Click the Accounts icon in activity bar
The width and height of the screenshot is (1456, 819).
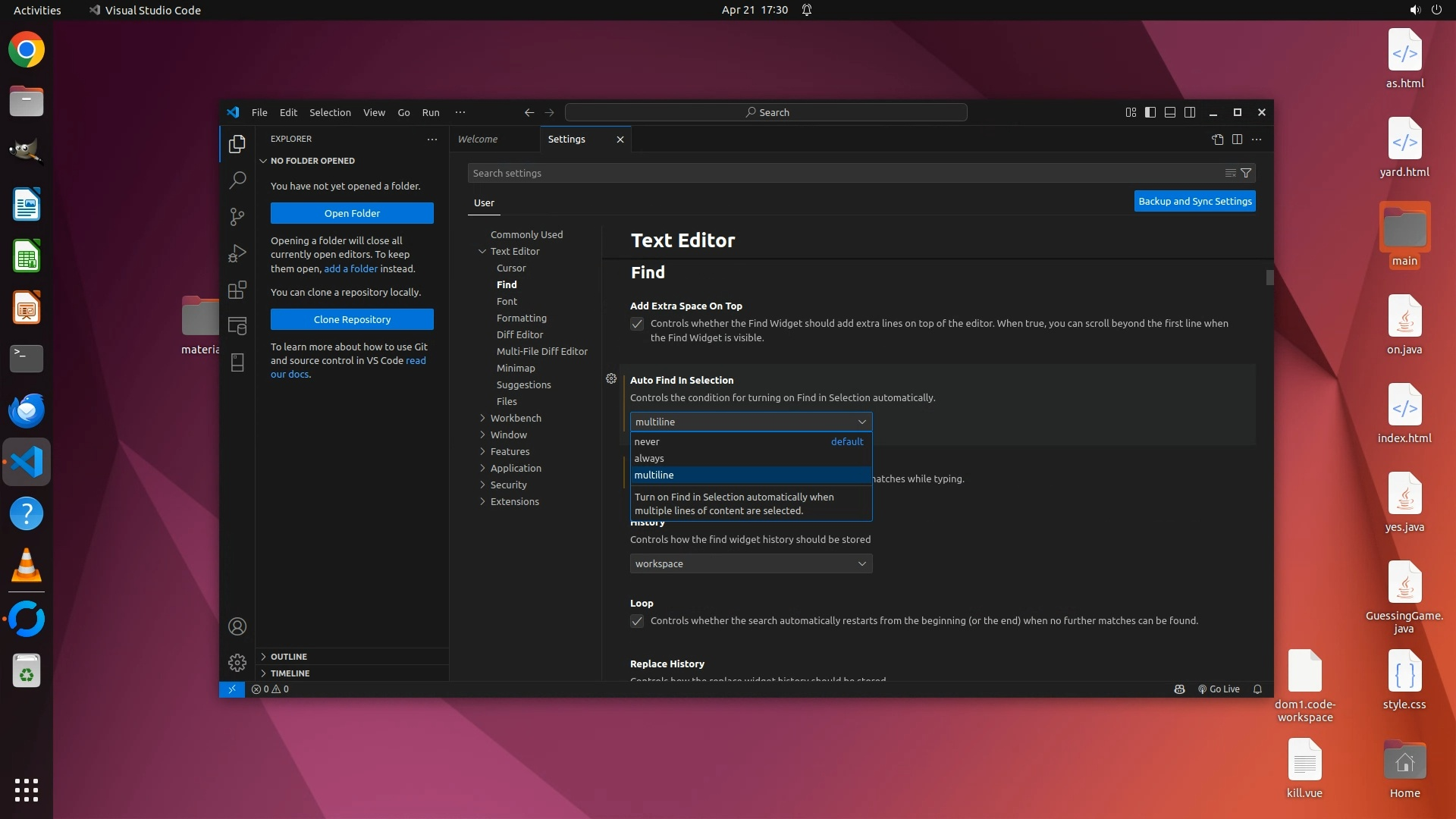pyautogui.click(x=237, y=626)
